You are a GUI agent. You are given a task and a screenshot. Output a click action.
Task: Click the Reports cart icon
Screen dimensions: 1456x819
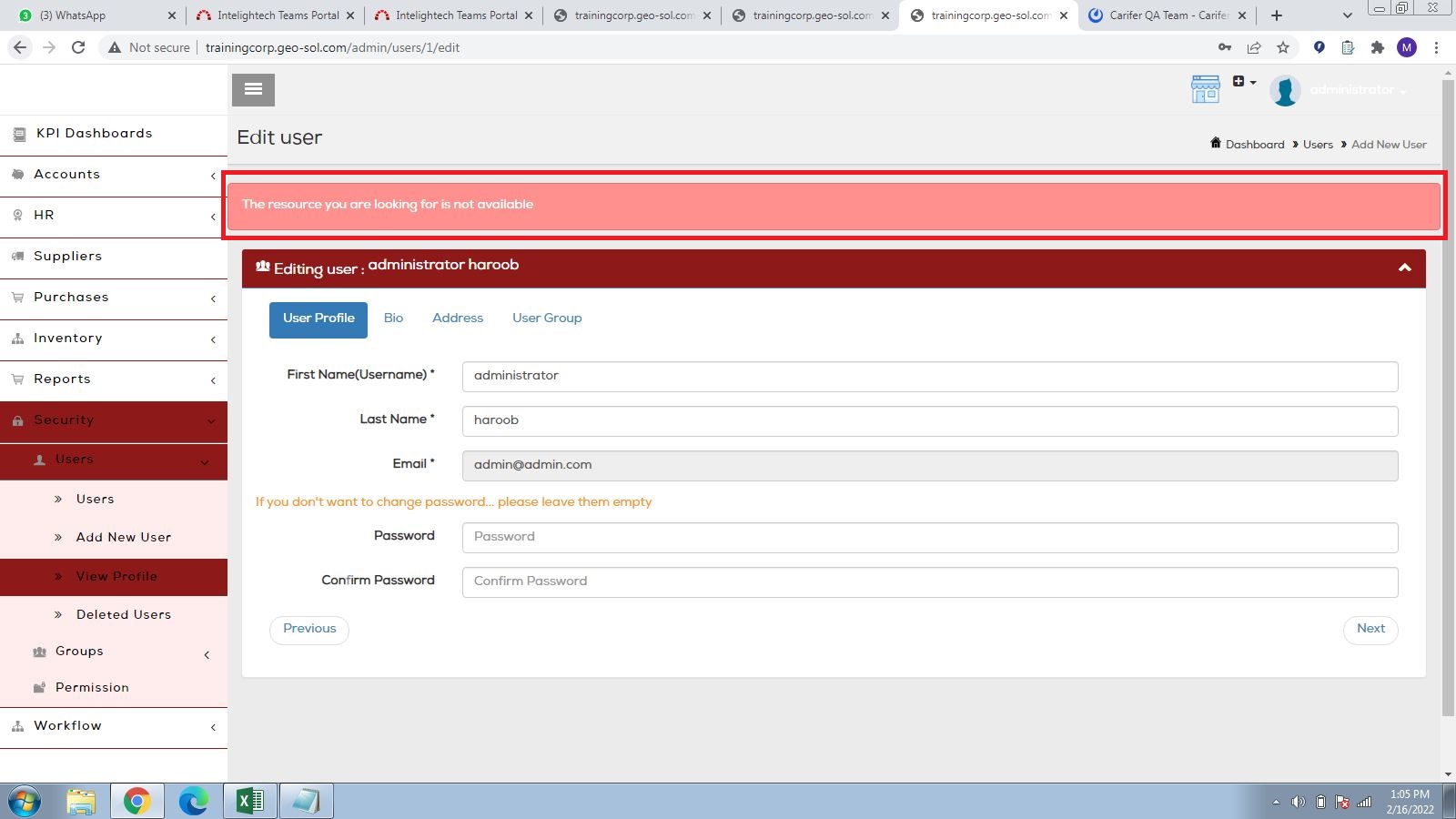point(17,379)
